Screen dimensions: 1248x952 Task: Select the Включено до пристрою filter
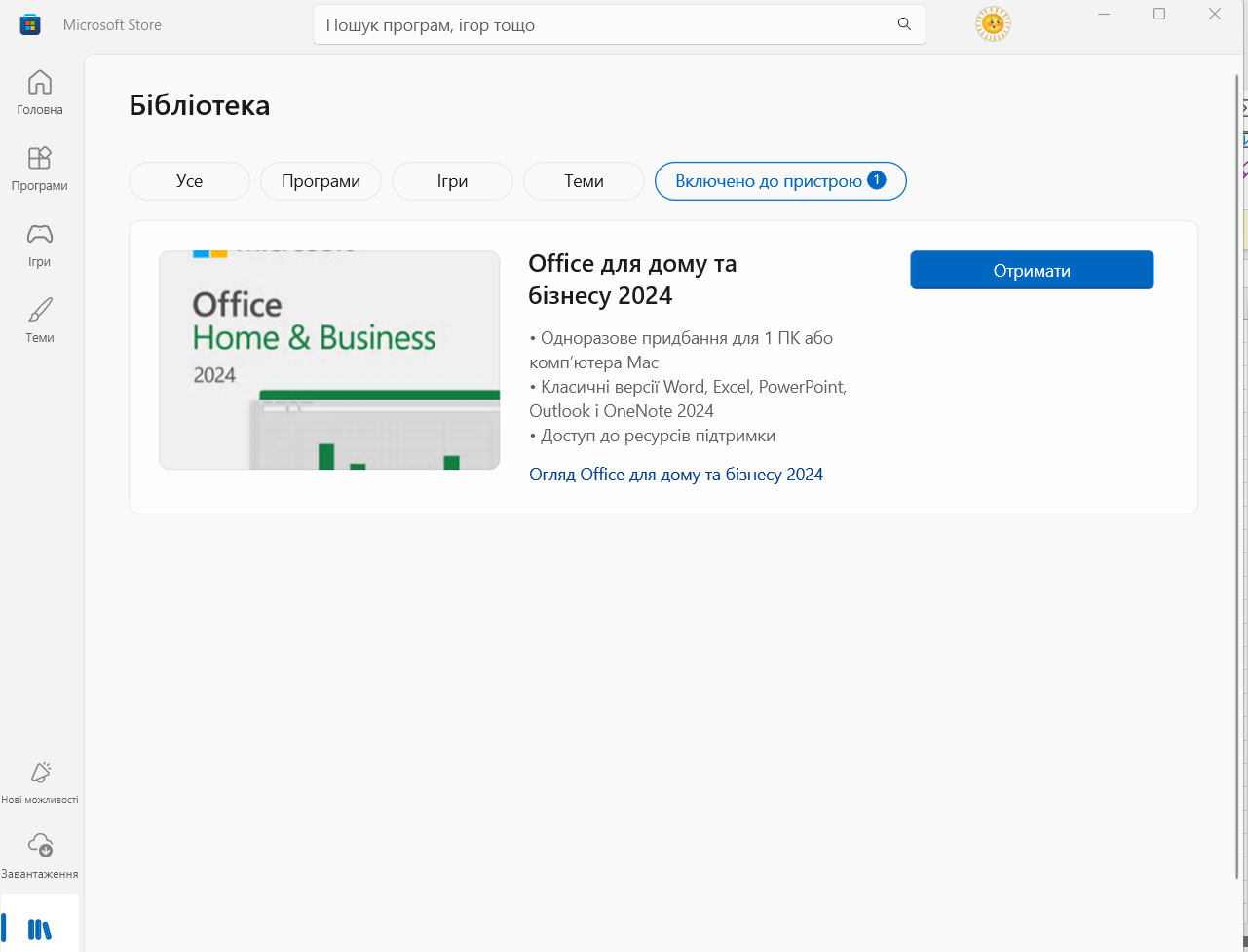[780, 181]
